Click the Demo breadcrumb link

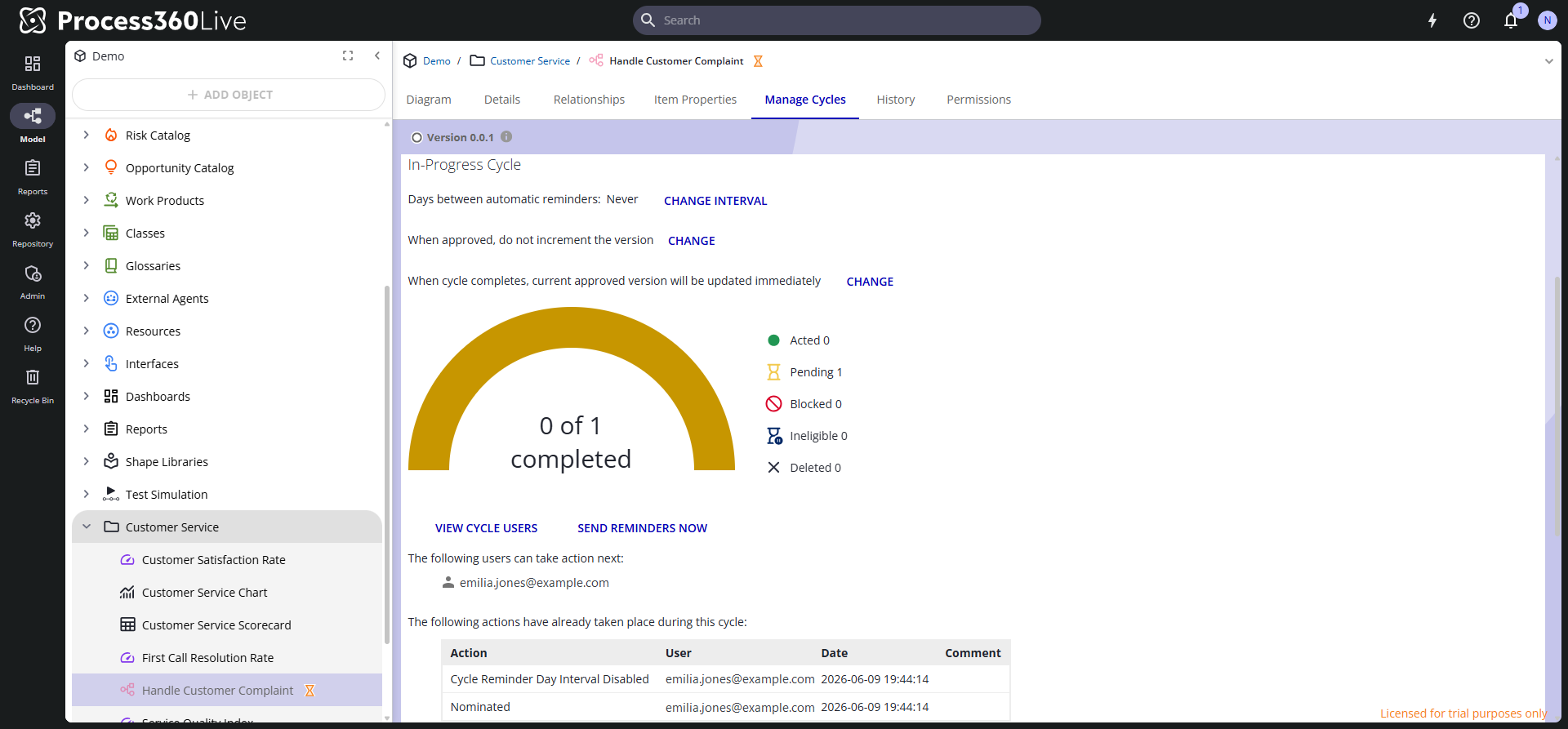(437, 61)
